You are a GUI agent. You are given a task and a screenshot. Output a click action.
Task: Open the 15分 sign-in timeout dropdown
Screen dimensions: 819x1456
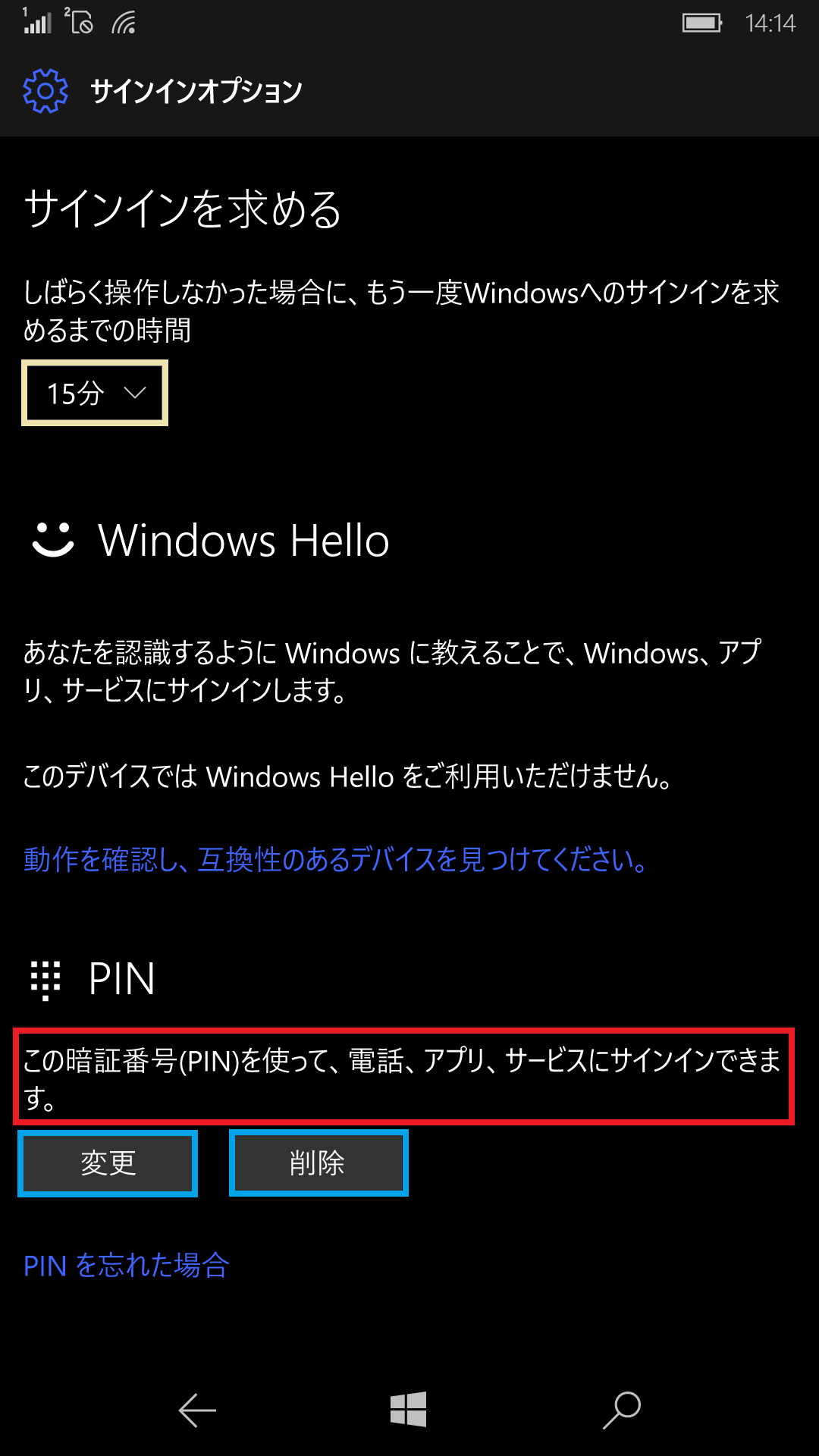95,393
